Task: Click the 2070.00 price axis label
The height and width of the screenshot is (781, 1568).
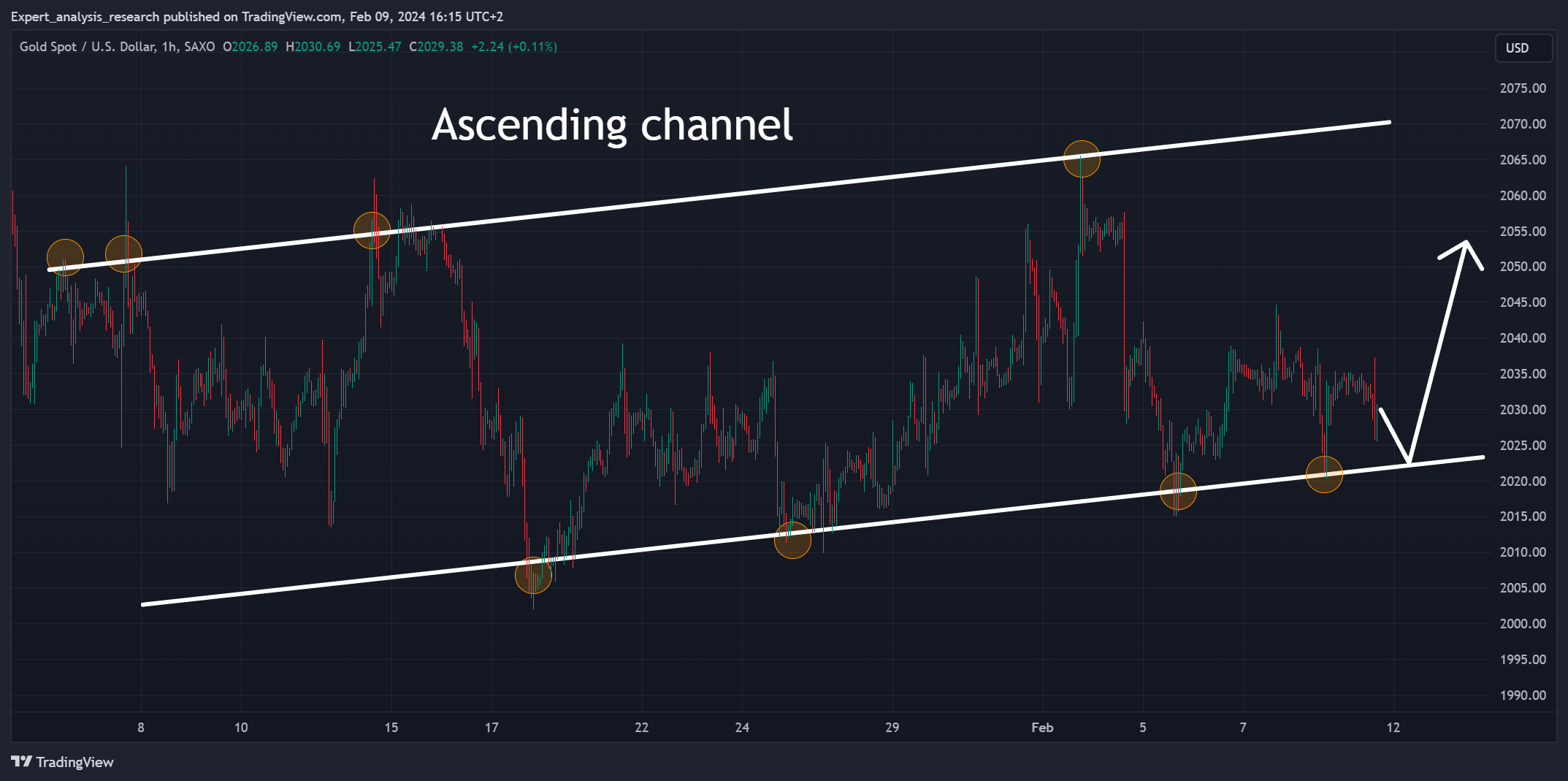Action: coord(1523,124)
